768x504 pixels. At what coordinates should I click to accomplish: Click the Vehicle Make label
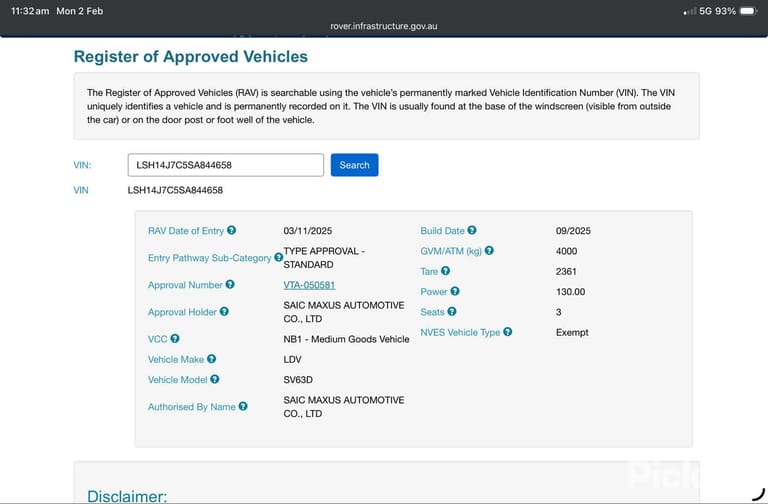click(x=176, y=360)
